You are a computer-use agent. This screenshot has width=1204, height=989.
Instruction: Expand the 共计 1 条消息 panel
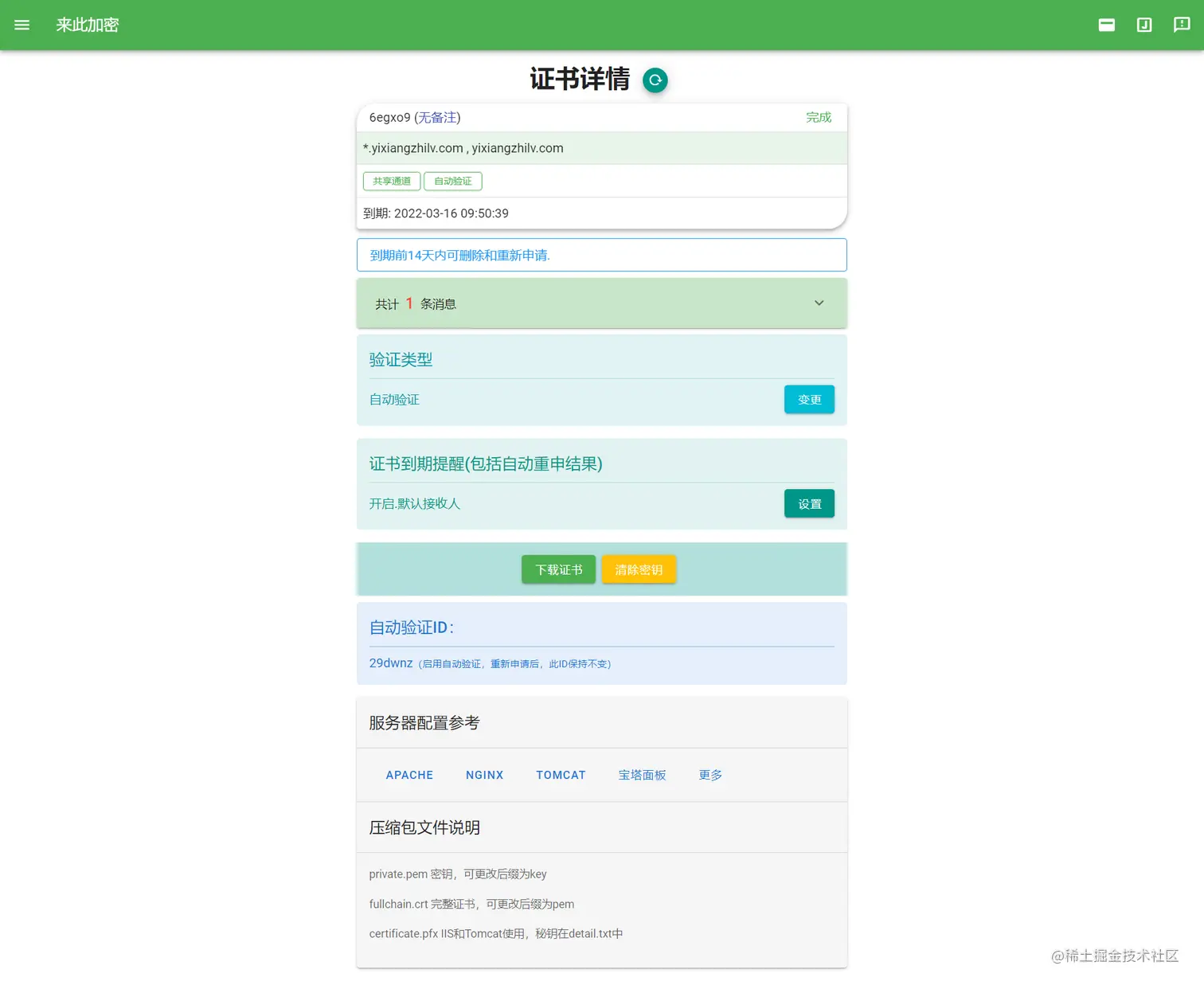coord(819,303)
